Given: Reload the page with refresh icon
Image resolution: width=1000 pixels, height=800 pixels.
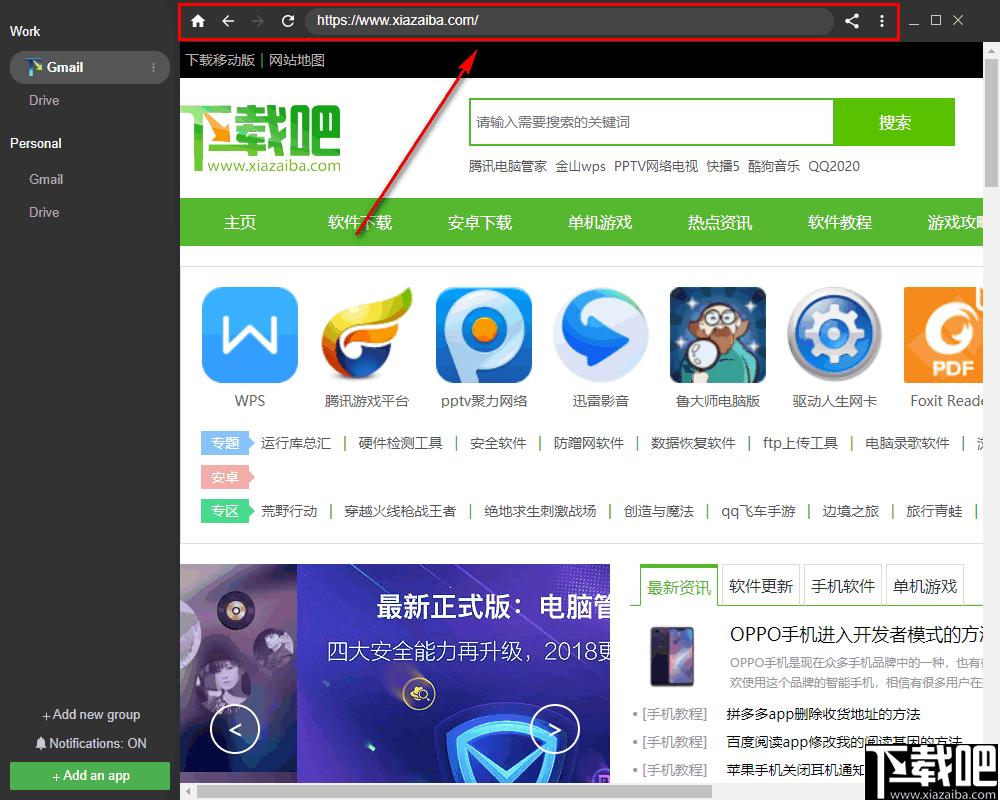Looking at the screenshot, I should (288, 21).
